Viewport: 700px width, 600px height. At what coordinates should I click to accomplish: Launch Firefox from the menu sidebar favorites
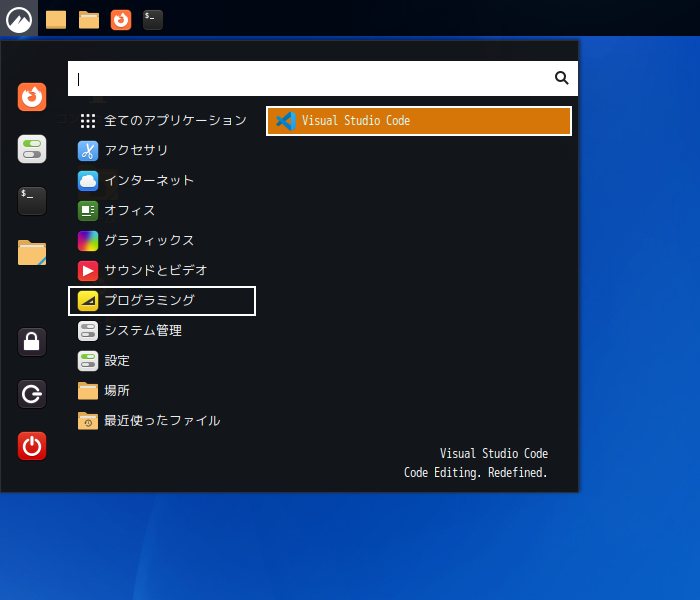coord(32,96)
